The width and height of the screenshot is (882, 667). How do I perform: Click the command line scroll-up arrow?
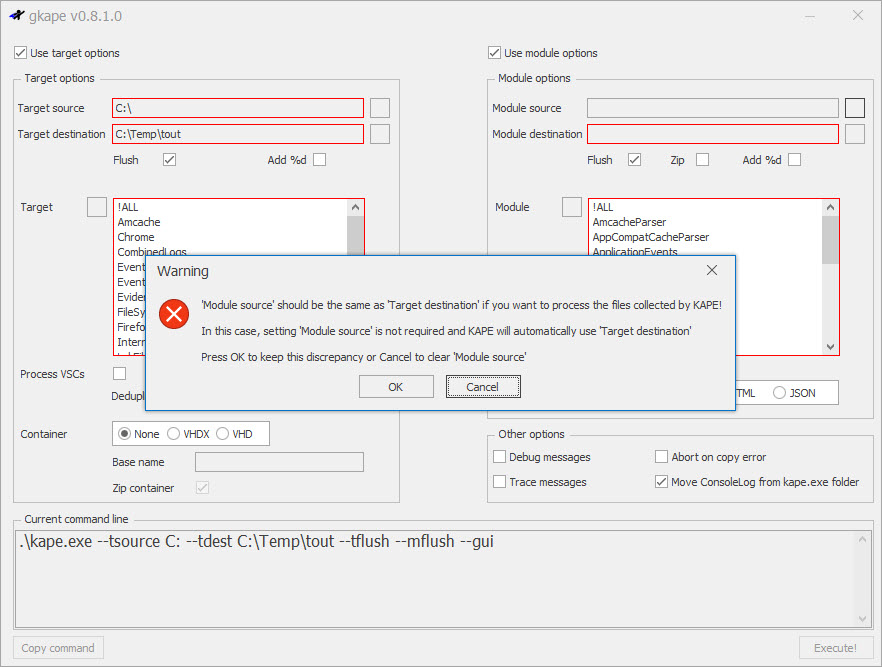pyautogui.click(x=863, y=539)
